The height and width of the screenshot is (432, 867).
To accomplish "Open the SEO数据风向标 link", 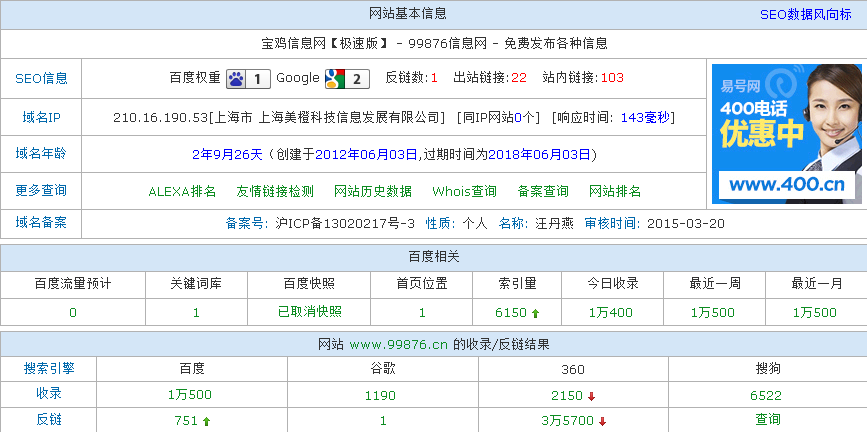I will [x=806, y=14].
